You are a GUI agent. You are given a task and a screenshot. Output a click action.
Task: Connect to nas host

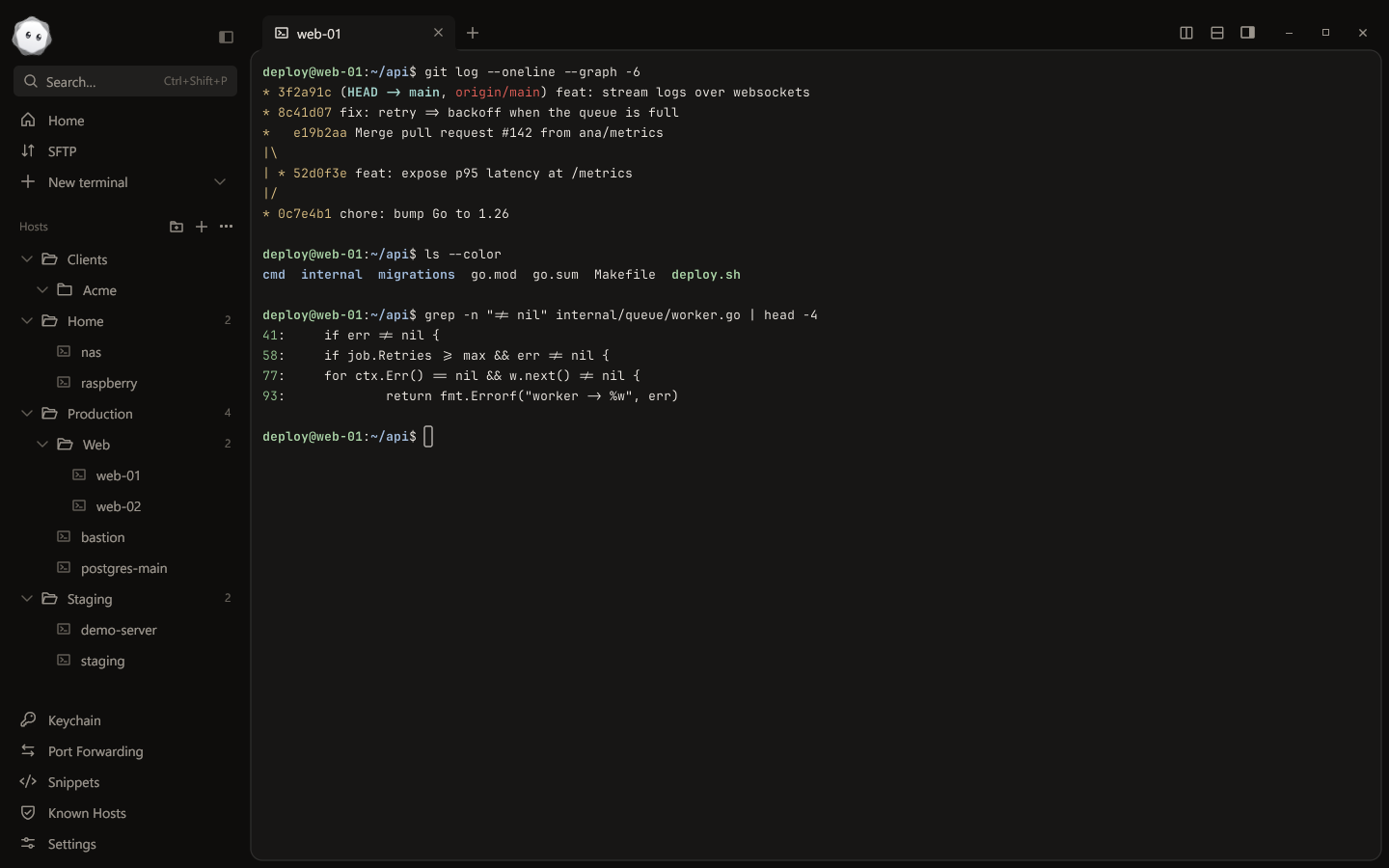point(125,352)
